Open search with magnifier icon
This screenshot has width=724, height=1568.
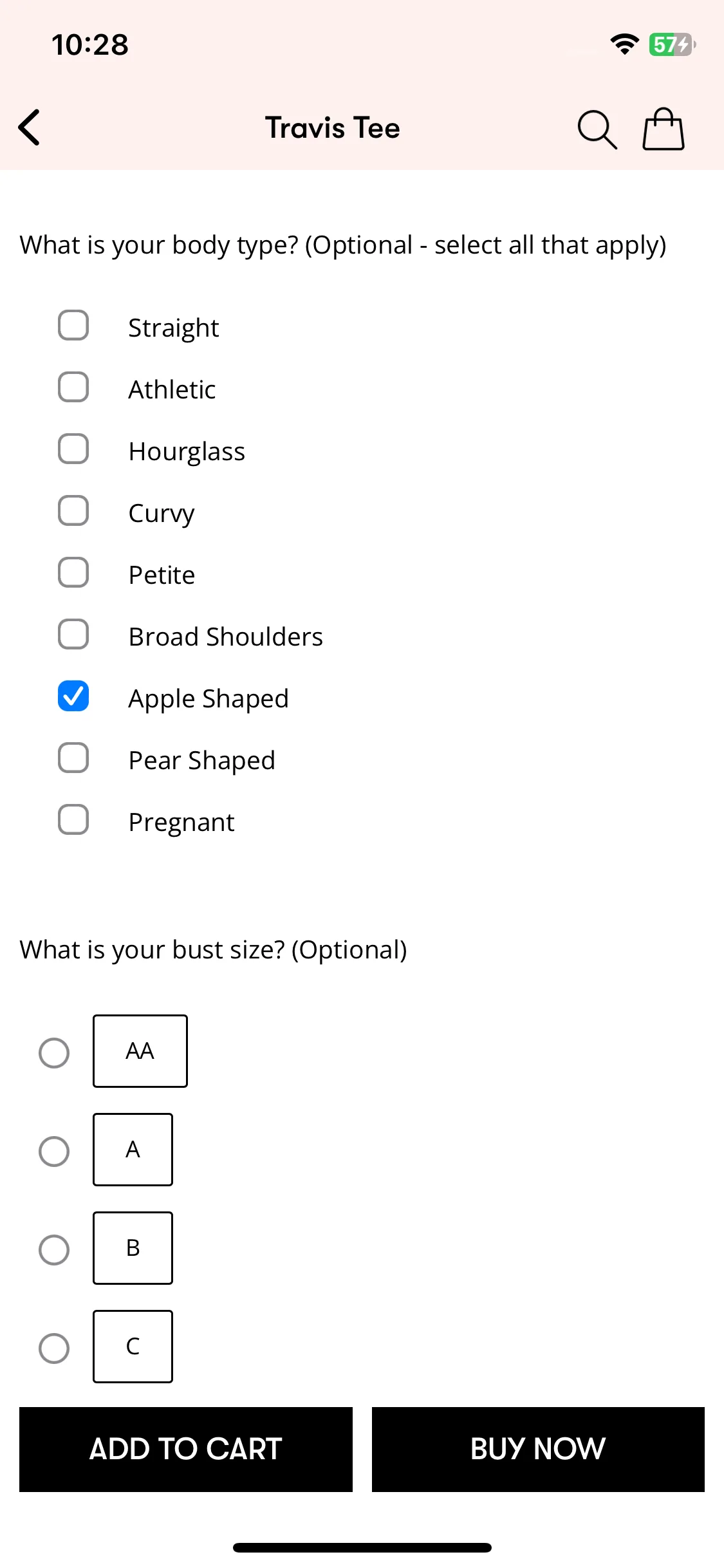click(597, 129)
